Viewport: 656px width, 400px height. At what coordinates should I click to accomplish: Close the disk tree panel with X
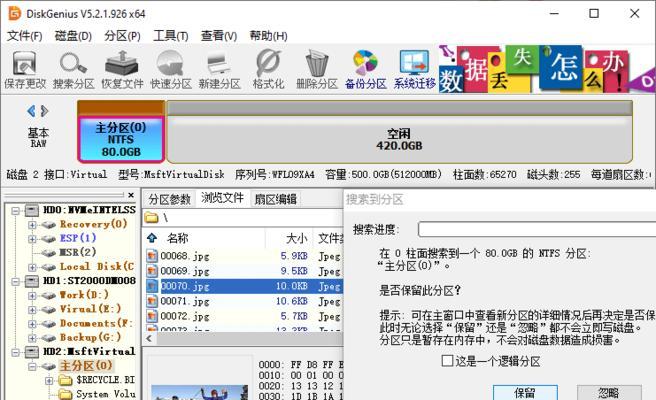pos(131,195)
